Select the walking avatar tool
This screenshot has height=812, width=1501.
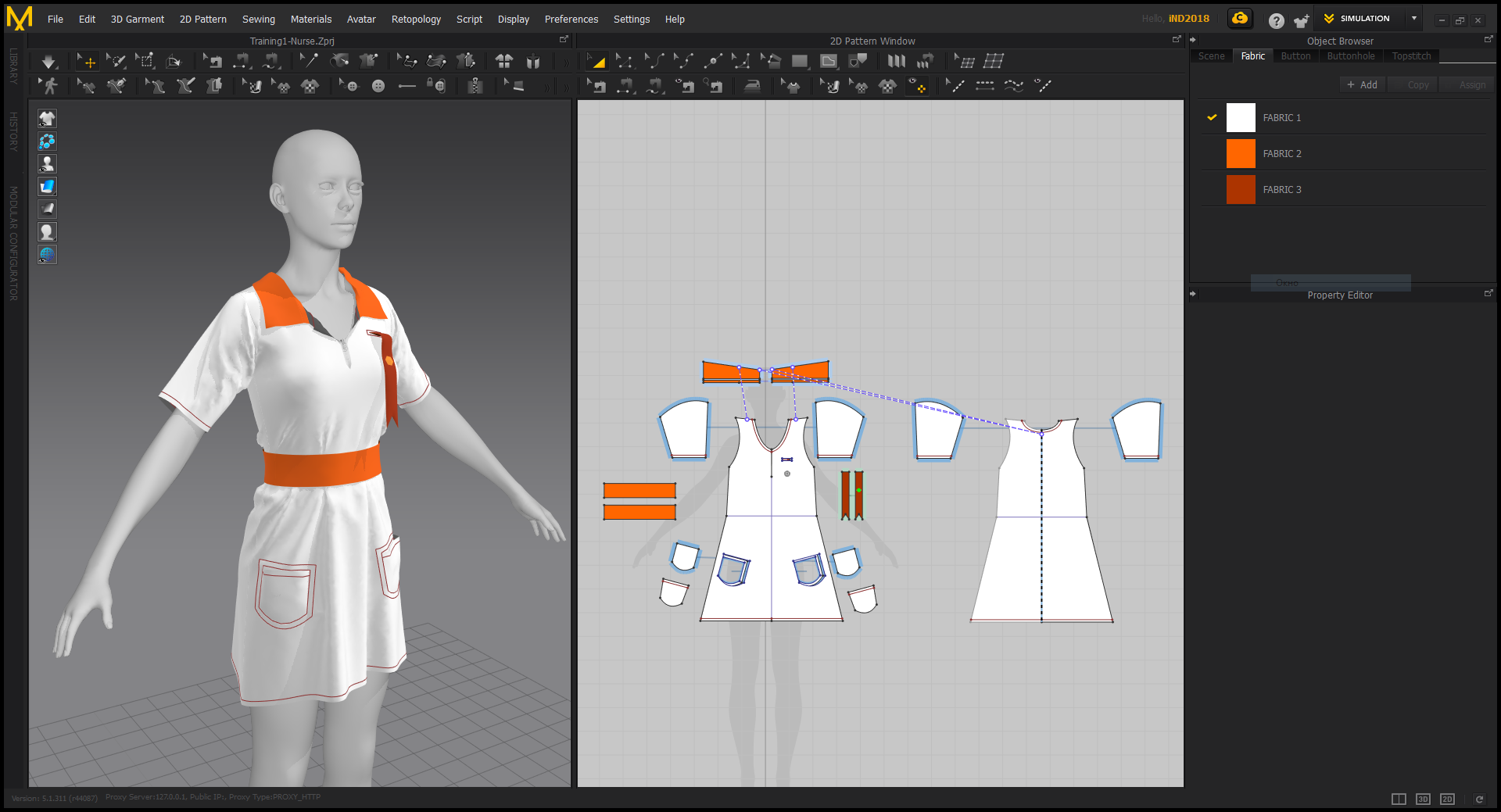(x=50, y=86)
